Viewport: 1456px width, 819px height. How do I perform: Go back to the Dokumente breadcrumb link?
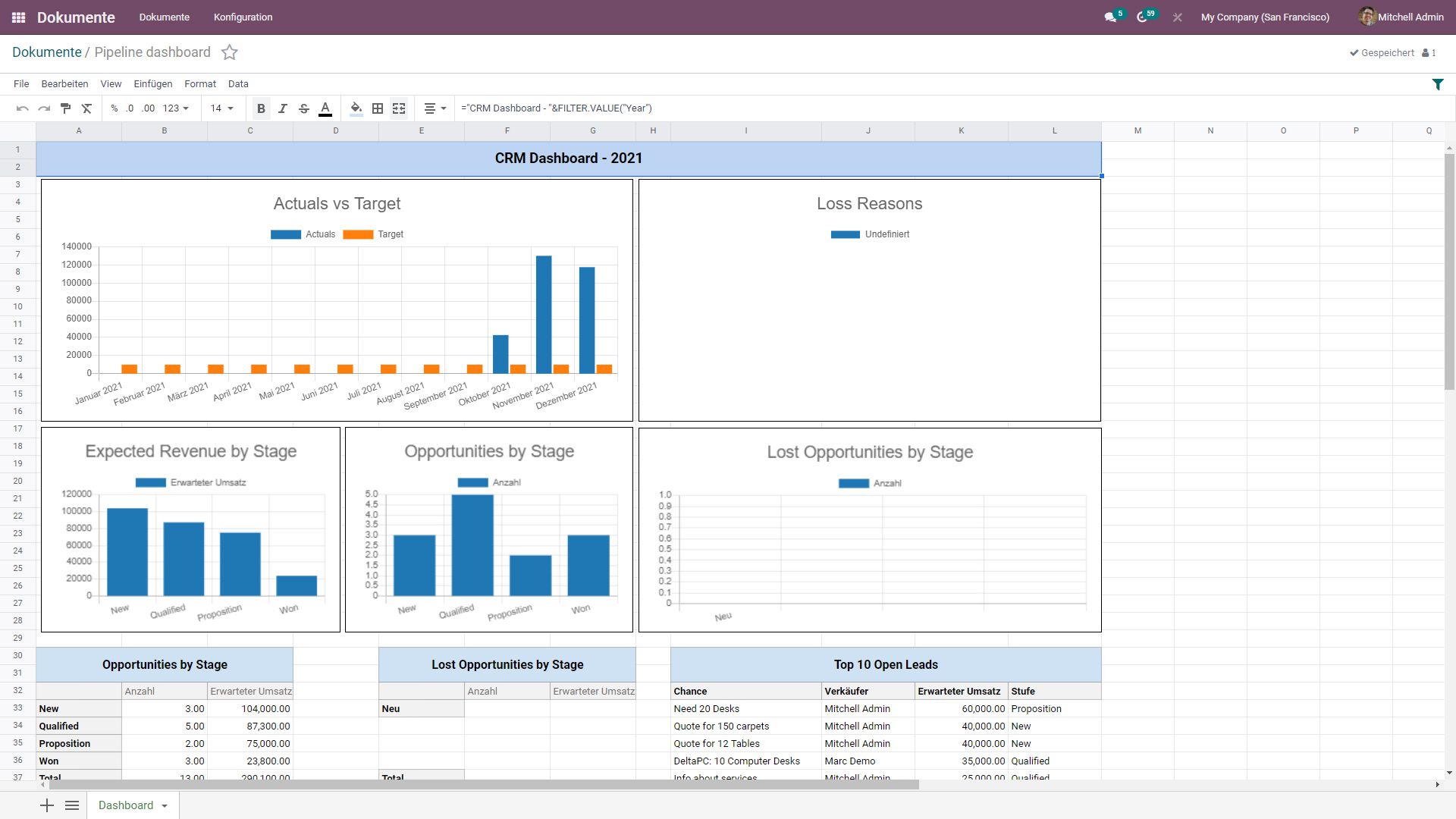click(x=47, y=52)
